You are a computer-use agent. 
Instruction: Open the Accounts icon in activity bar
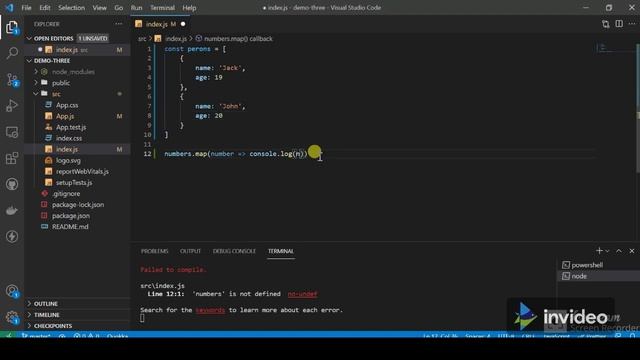coord(12,291)
